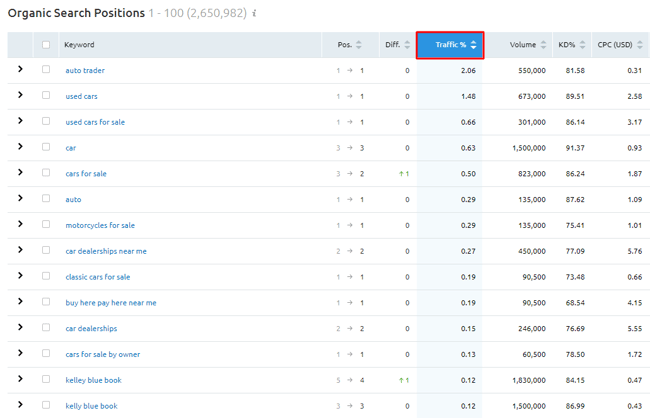Tick the checkbox for used cars row
Image resolution: width=650 pixels, height=418 pixels.
pos(46,95)
